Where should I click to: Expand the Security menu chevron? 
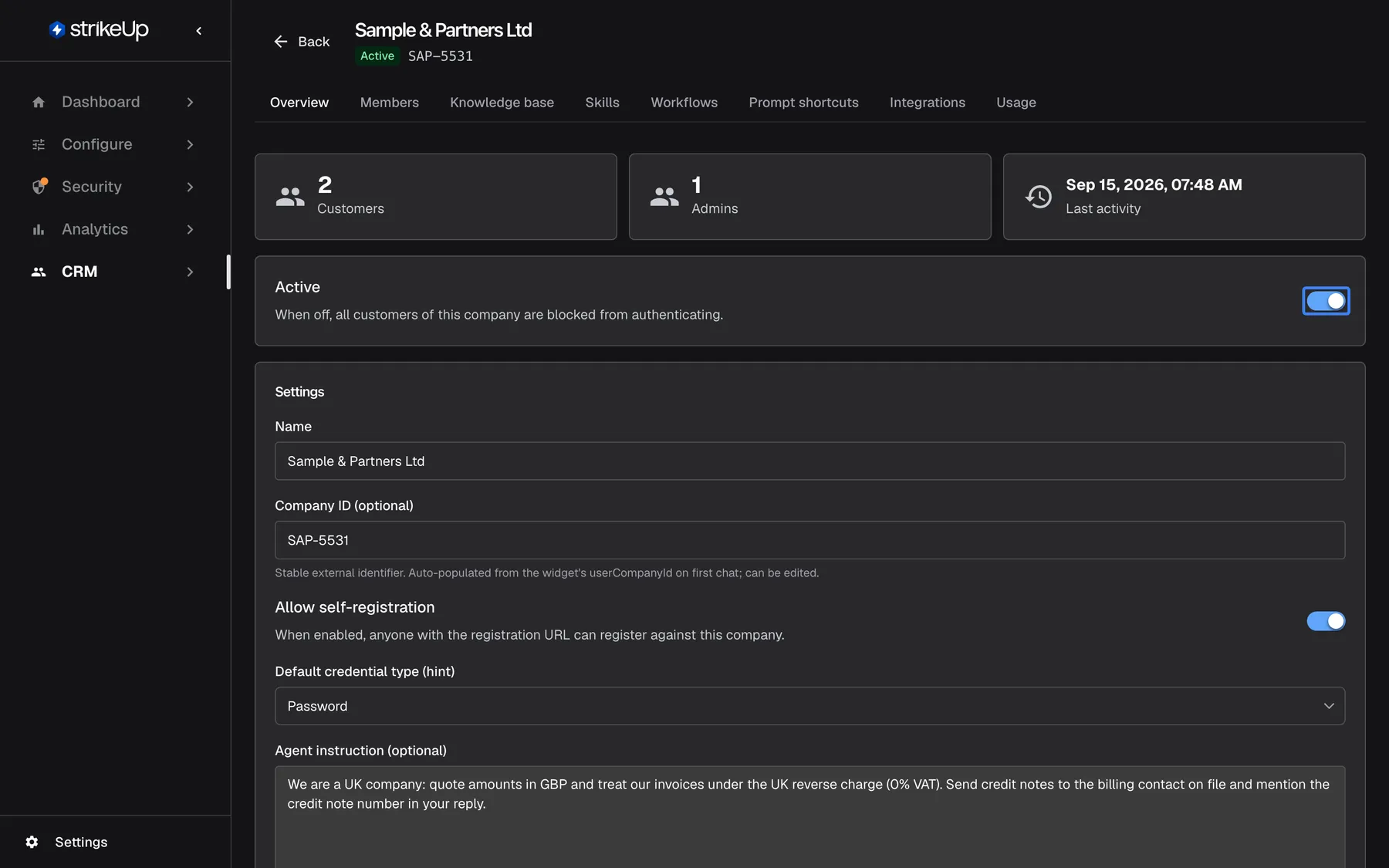(x=190, y=187)
